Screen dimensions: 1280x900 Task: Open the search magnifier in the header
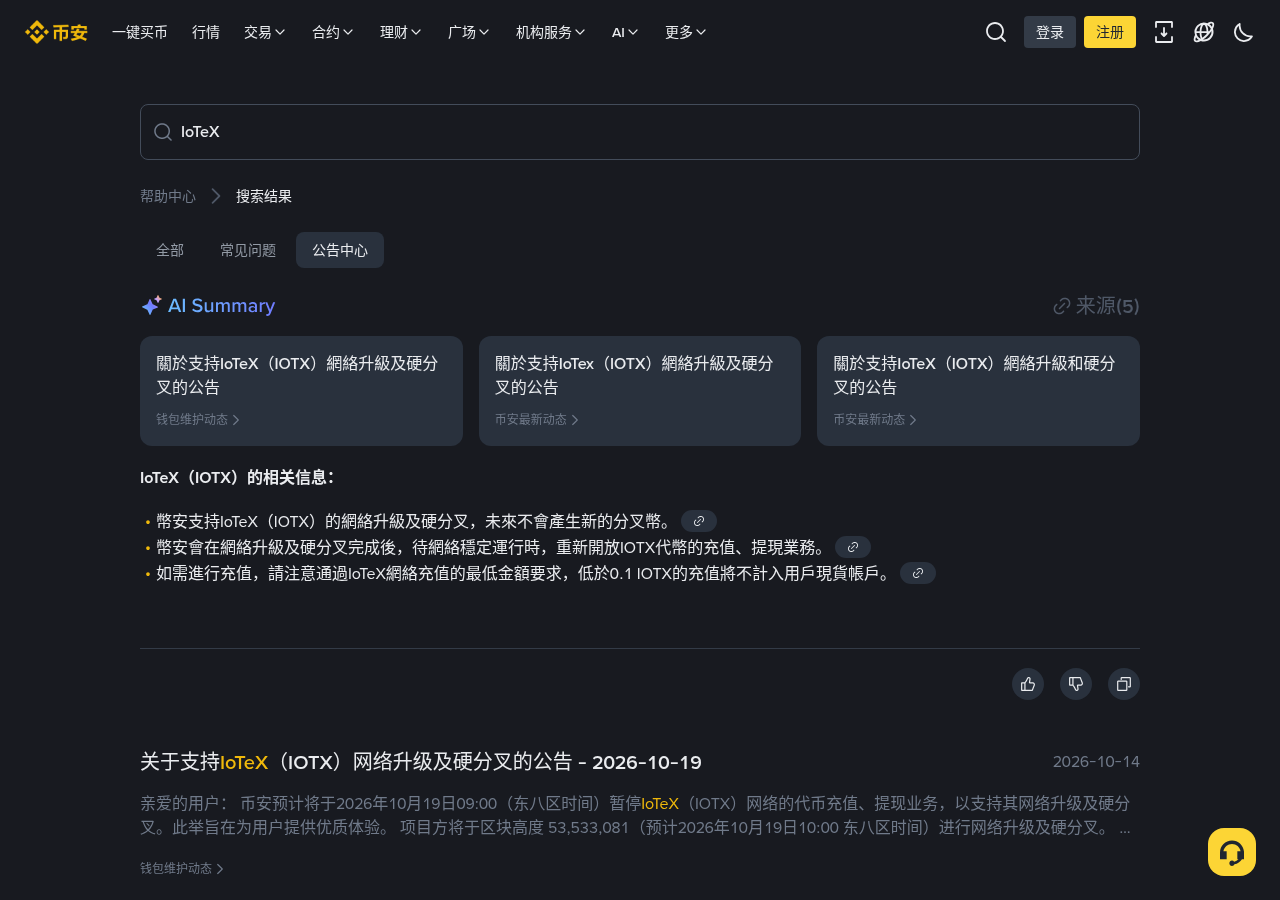(x=996, y=32)
